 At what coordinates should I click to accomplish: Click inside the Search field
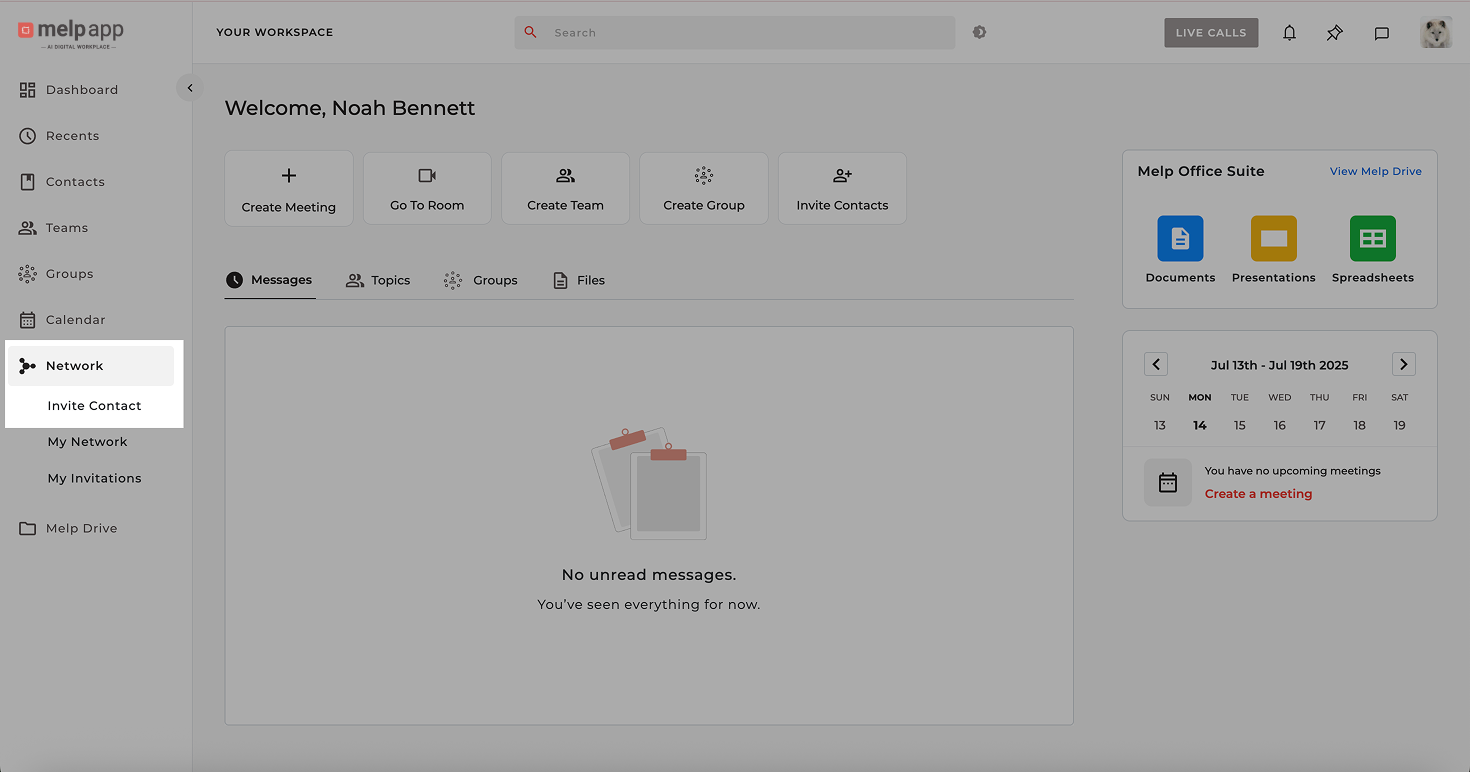(x=740, y=33)
